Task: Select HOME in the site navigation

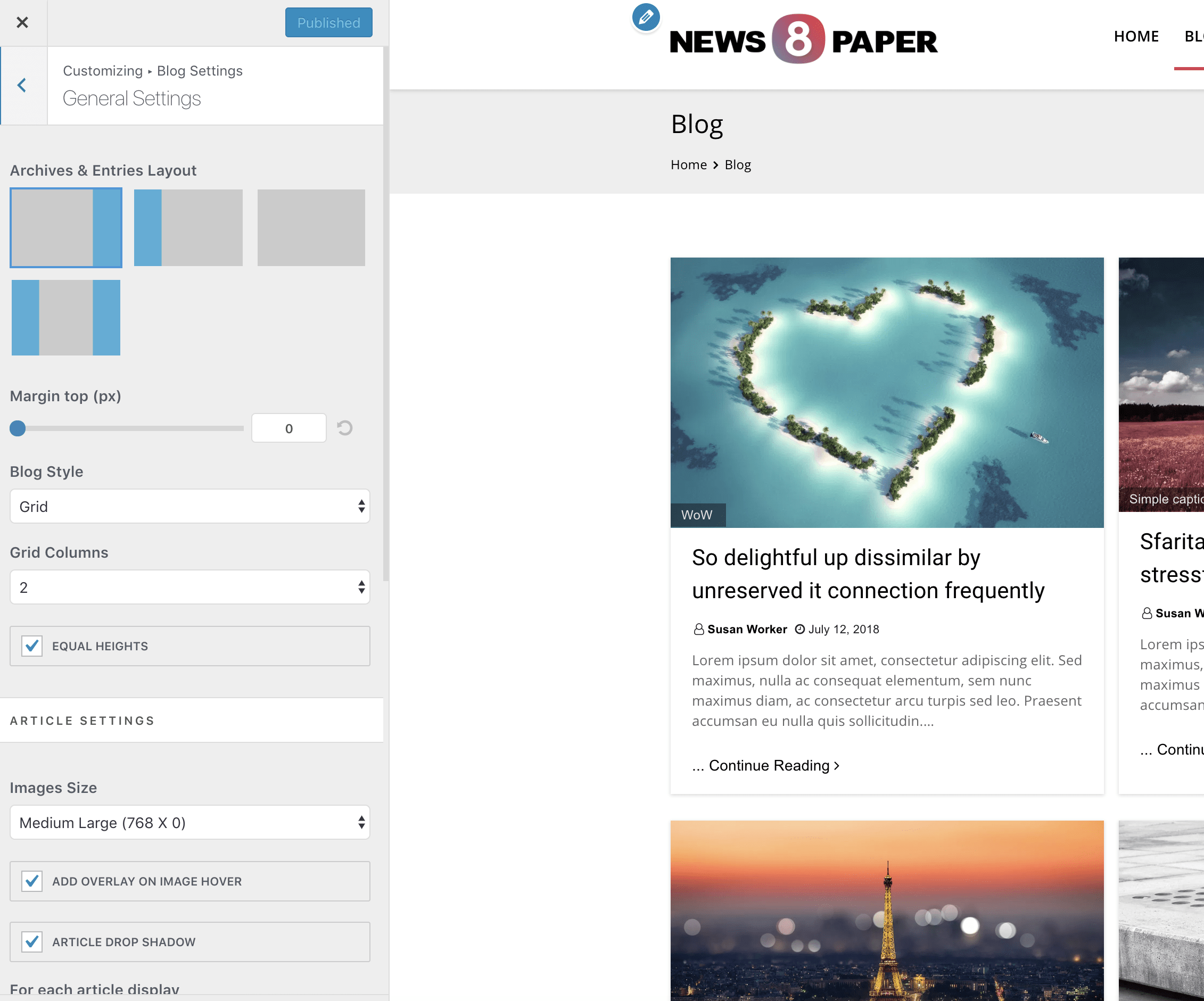Action: [x=1136, y=36]
